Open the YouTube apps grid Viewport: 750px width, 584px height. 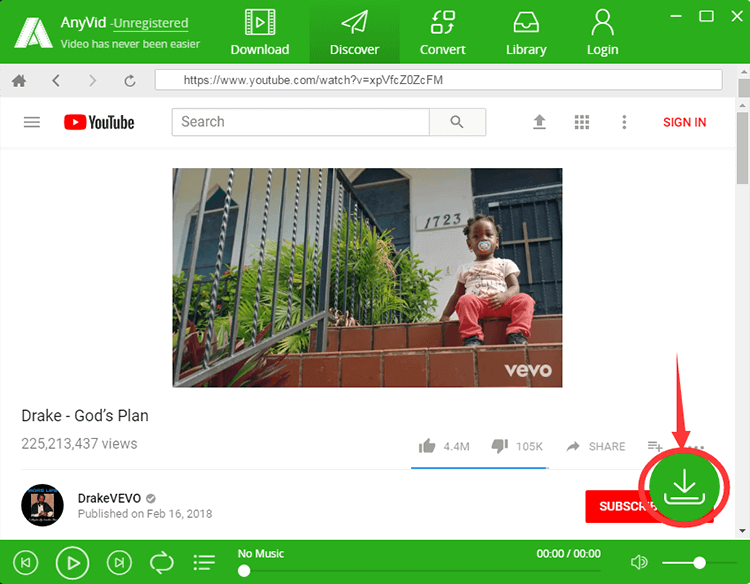[582, 122]
